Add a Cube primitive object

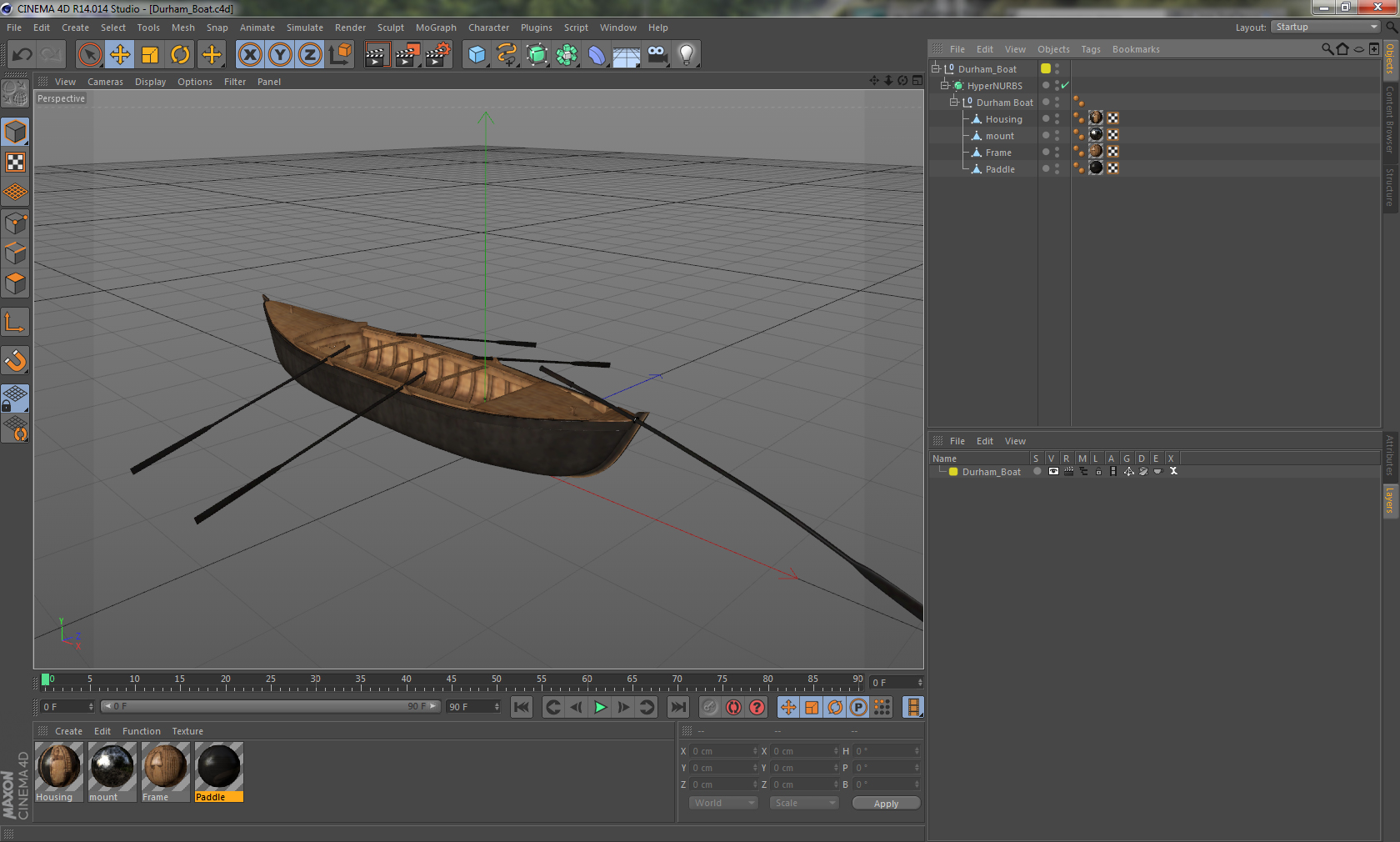(477, 55)
